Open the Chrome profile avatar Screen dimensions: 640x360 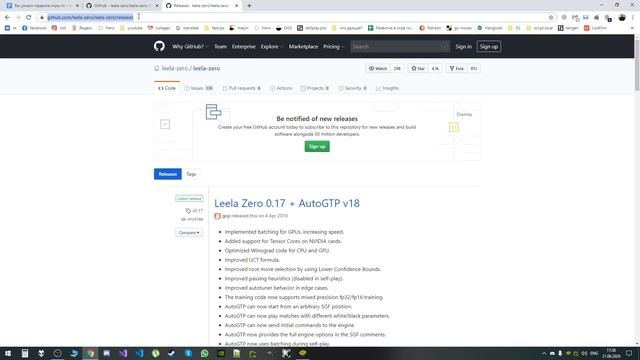(622, 18)
